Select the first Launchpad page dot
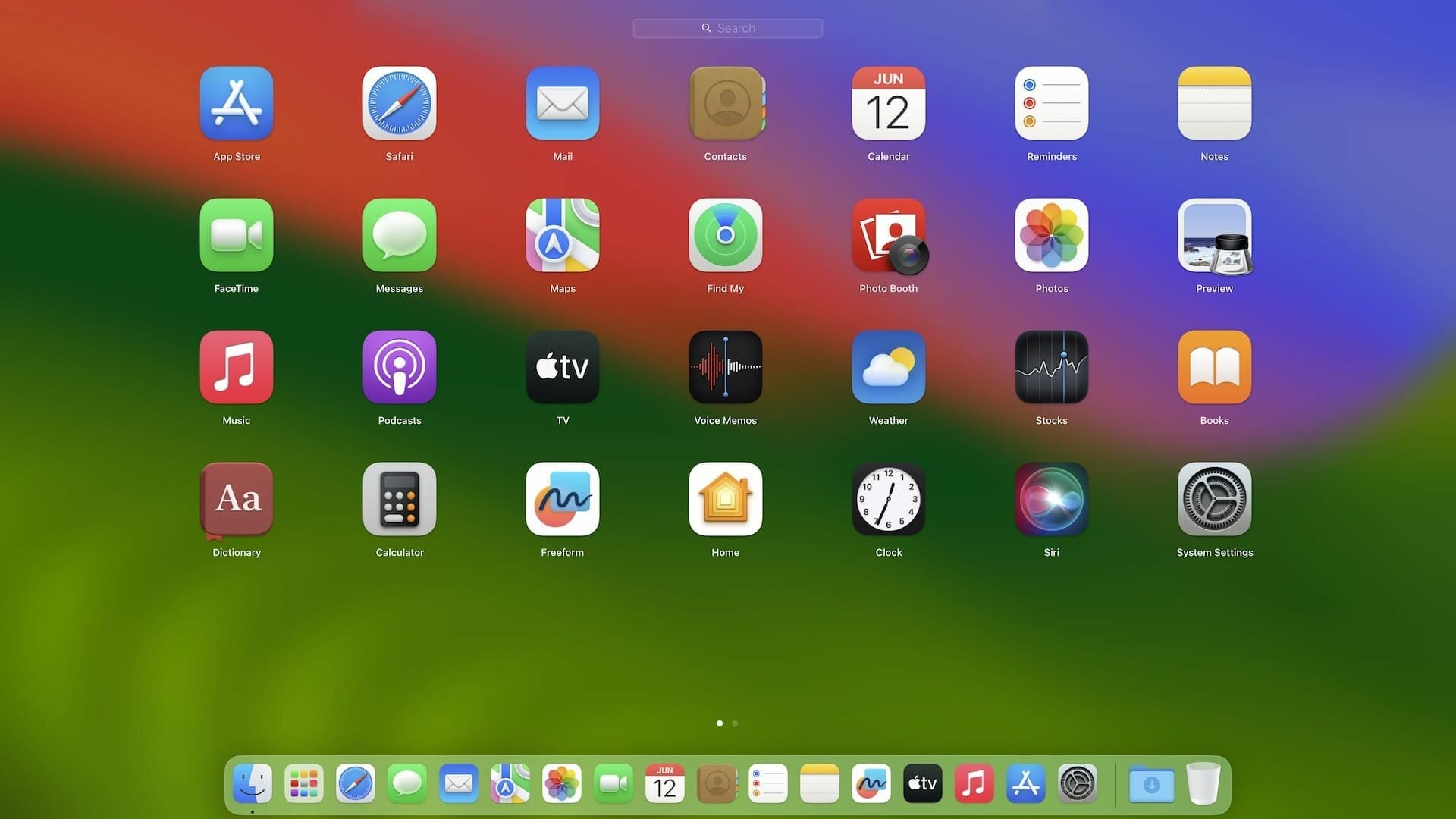1456x819 pixels. click(x=720, y=723)
